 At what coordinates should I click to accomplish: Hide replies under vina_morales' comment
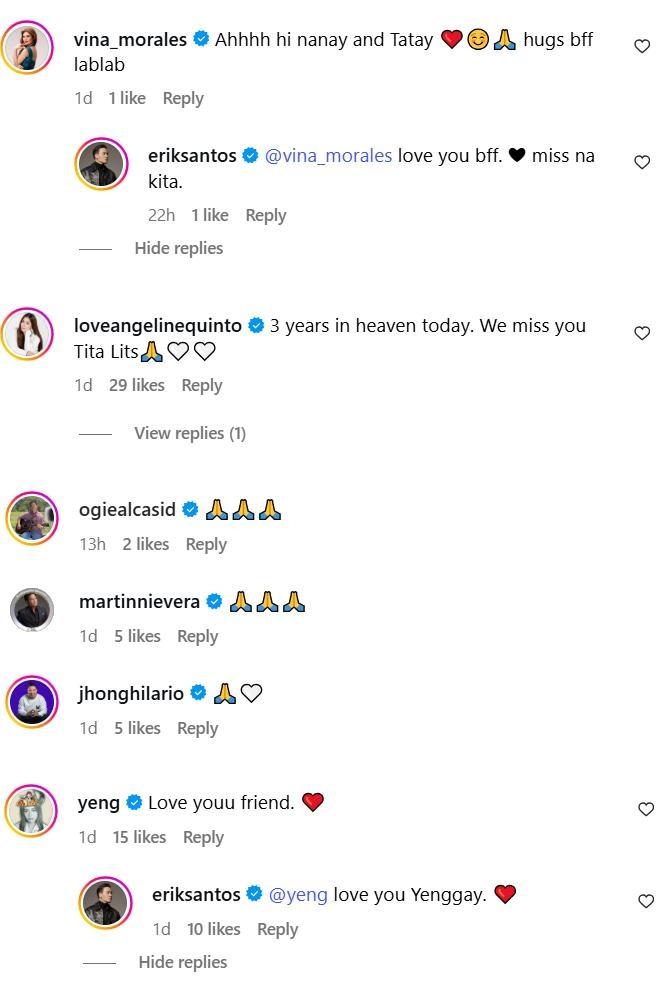tap(178, 248)
